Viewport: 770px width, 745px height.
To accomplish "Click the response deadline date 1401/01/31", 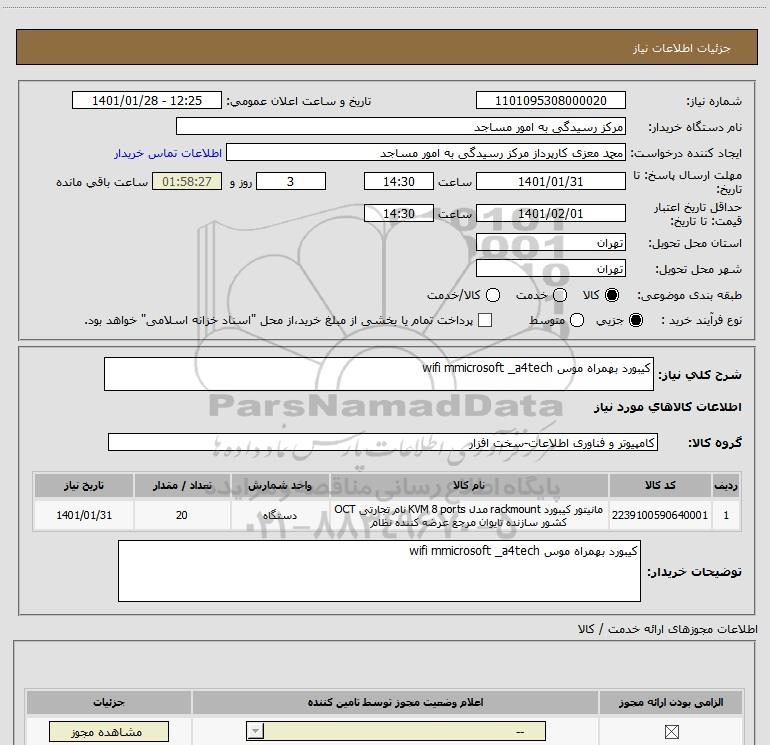I will coord(550,181).
